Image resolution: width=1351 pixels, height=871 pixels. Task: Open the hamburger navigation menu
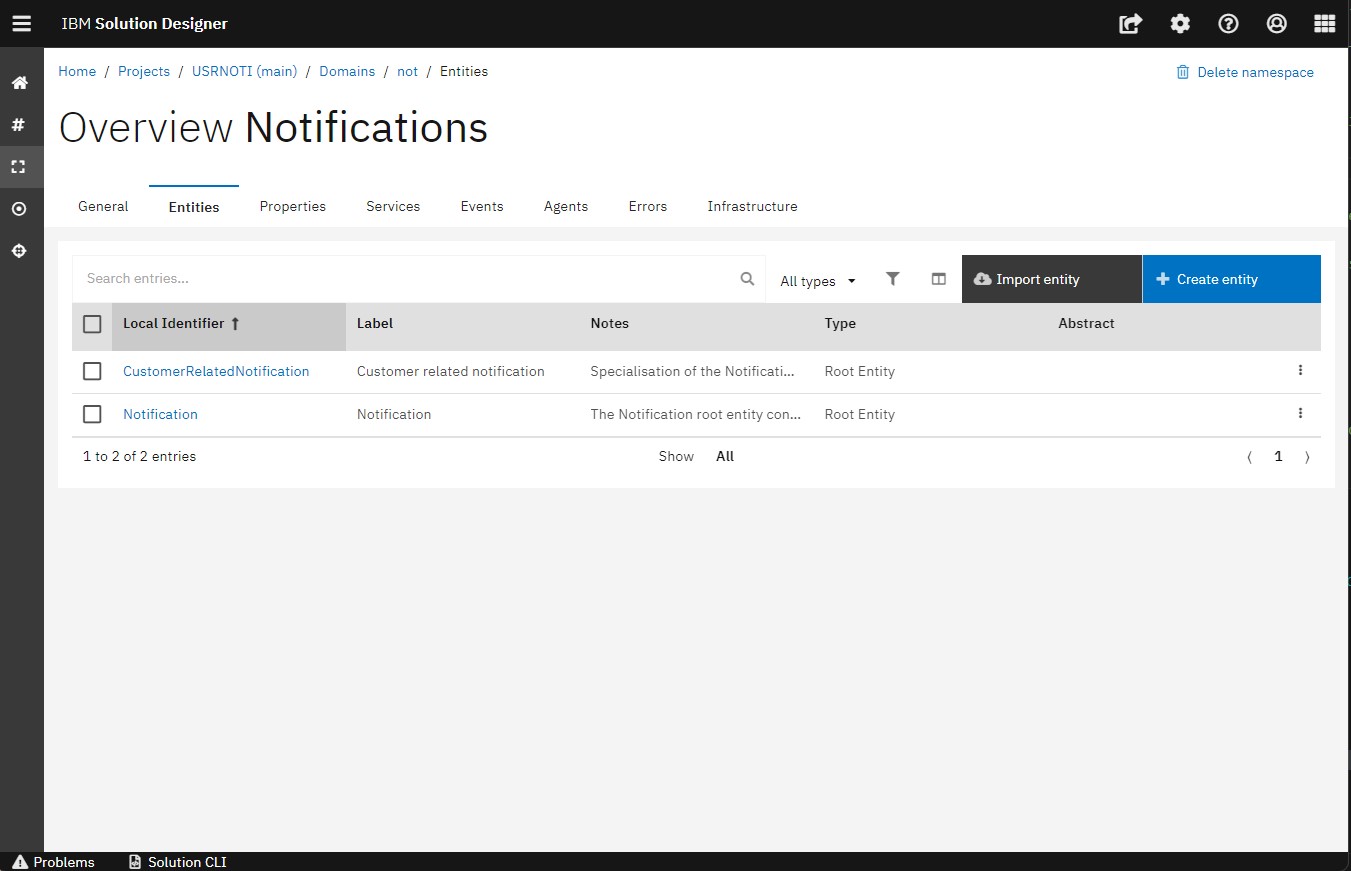pyautogui.click(x=21, y=24)
